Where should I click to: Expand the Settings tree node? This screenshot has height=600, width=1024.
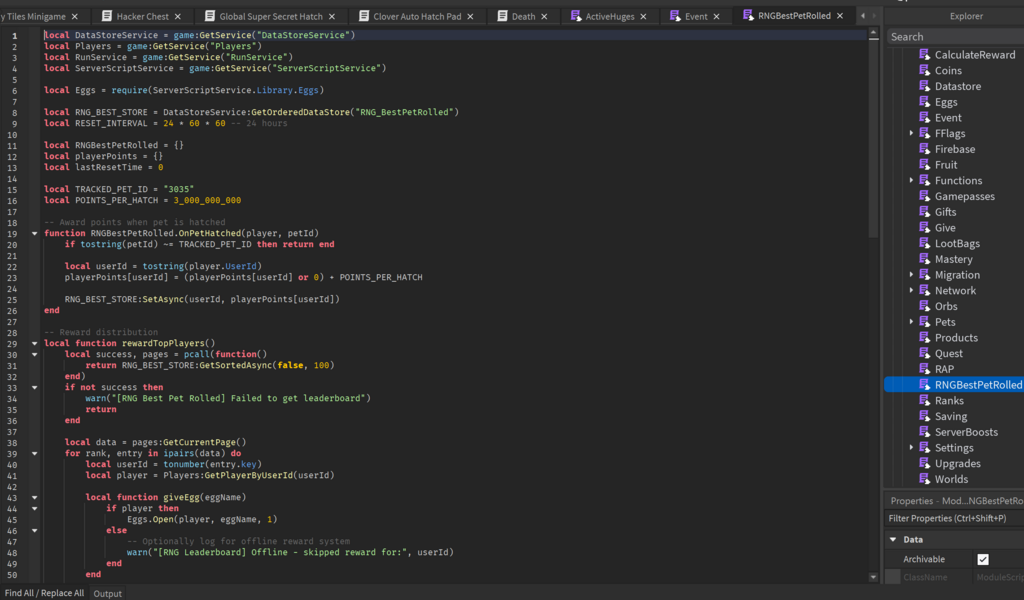coord(911,448)
